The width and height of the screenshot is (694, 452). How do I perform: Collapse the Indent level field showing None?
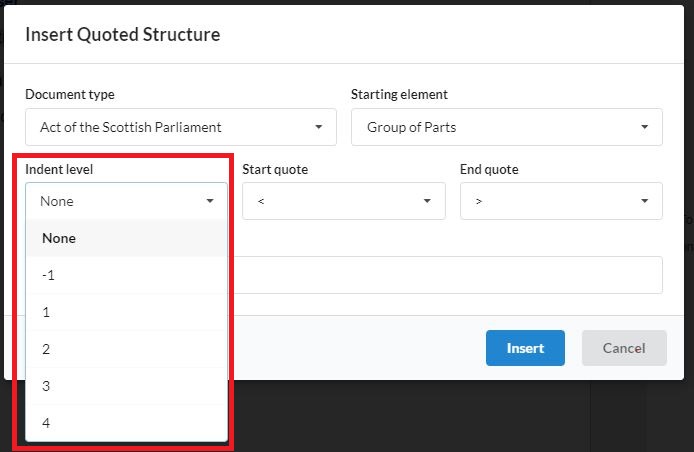tap(126, 201)
